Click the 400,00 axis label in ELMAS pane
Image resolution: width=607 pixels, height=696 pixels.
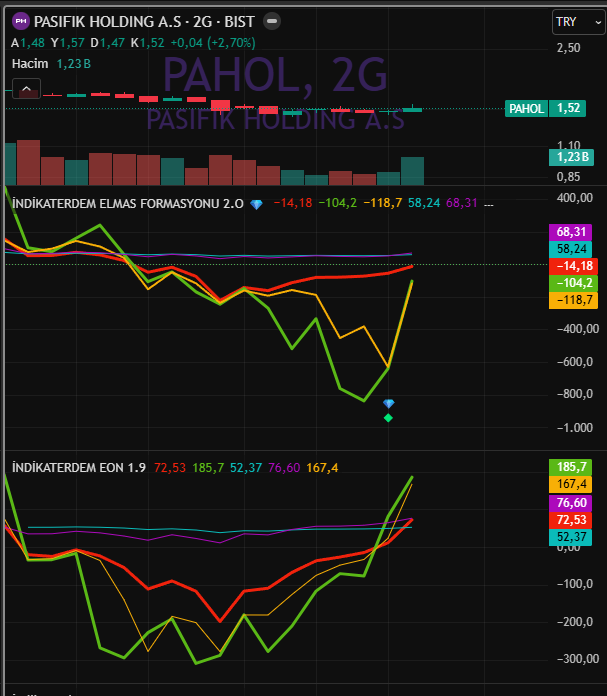coord(575,198)
